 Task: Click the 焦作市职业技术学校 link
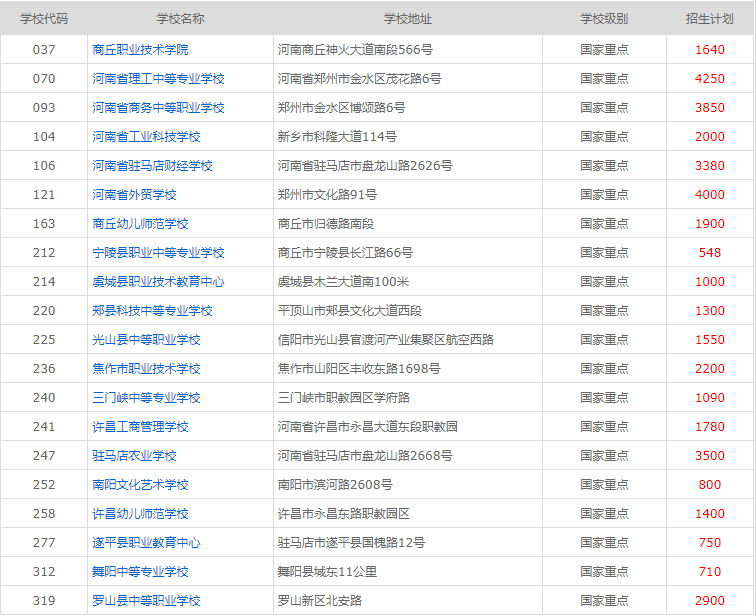point(146,368)
